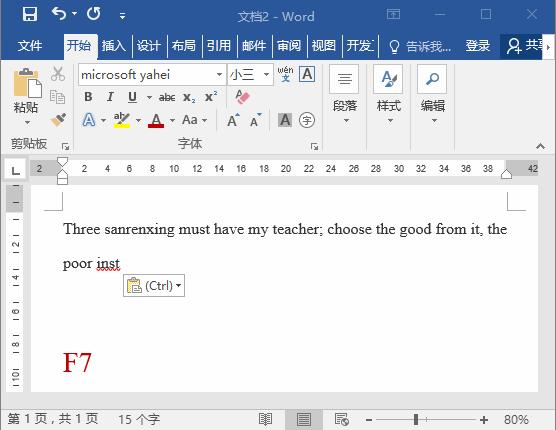Switch to the 设计 tab
This screenshot has height=430, width=556.
point(149,46)
